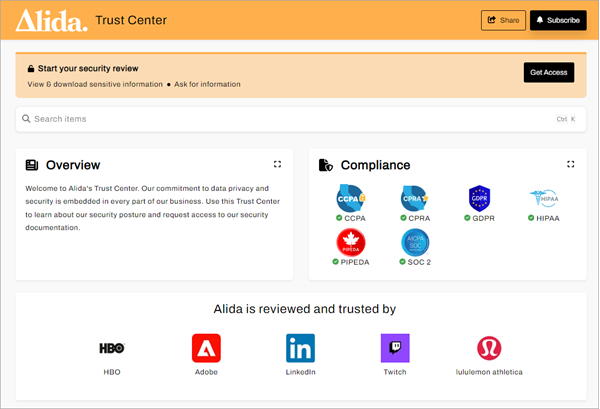This screenshot has height=409, width=600.
Task: Open the CCPA compliance badge
Action: click(351, 198)
